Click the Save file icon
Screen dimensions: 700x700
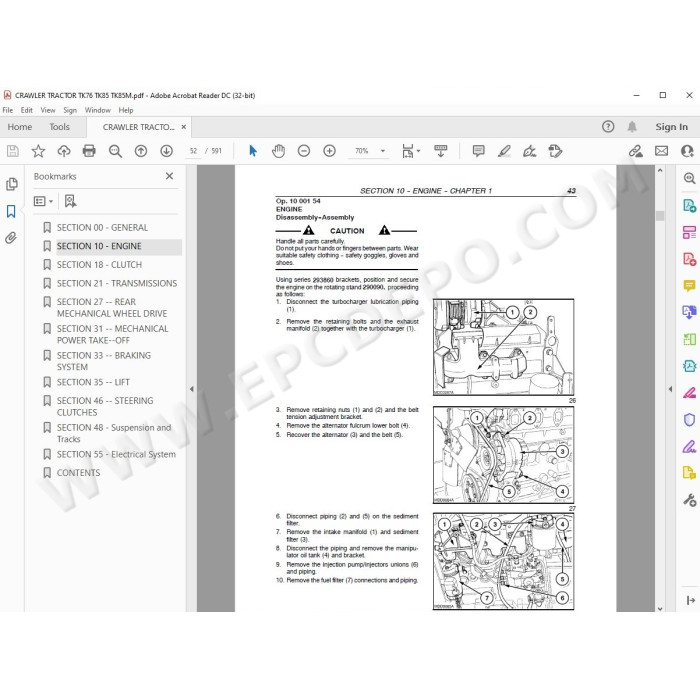point(12,151)
